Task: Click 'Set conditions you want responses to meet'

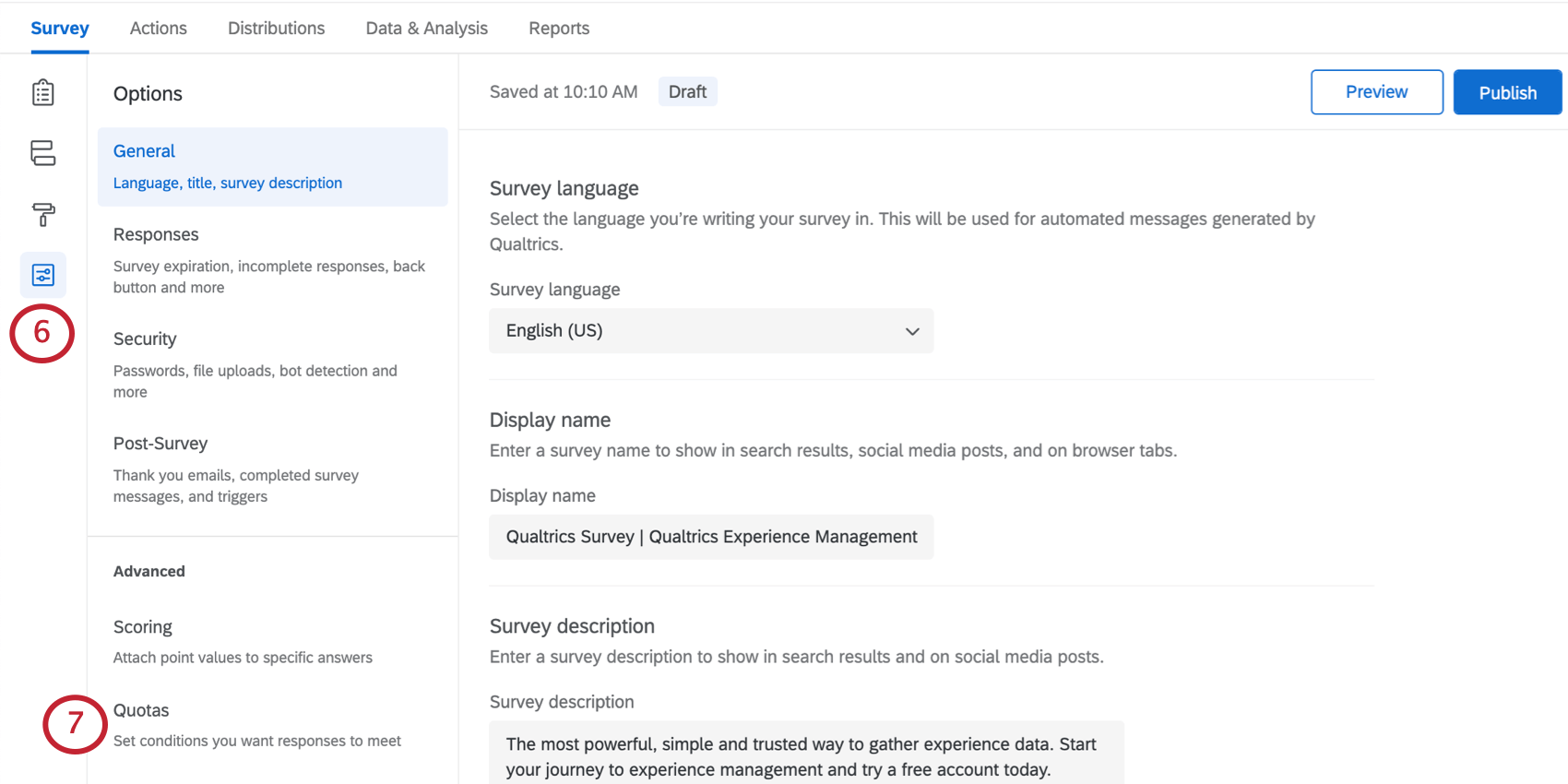Action: pos(257,741)
